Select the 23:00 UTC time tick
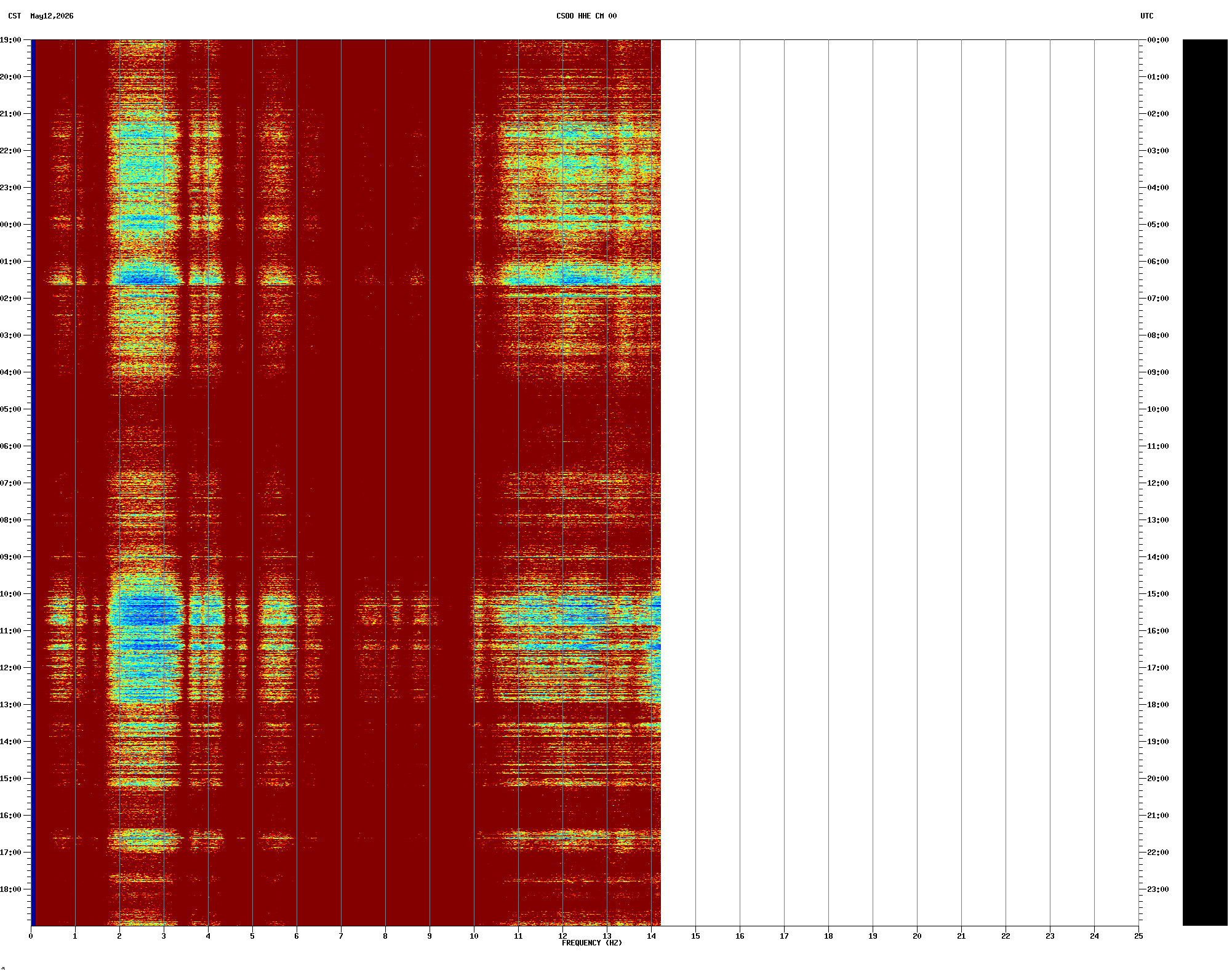Viewport: 1232px width, 975px height. click(1158, 889)
